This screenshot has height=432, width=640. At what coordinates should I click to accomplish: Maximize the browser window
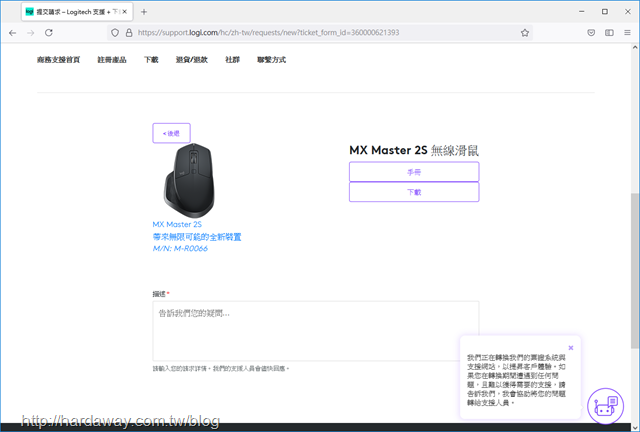605,11
